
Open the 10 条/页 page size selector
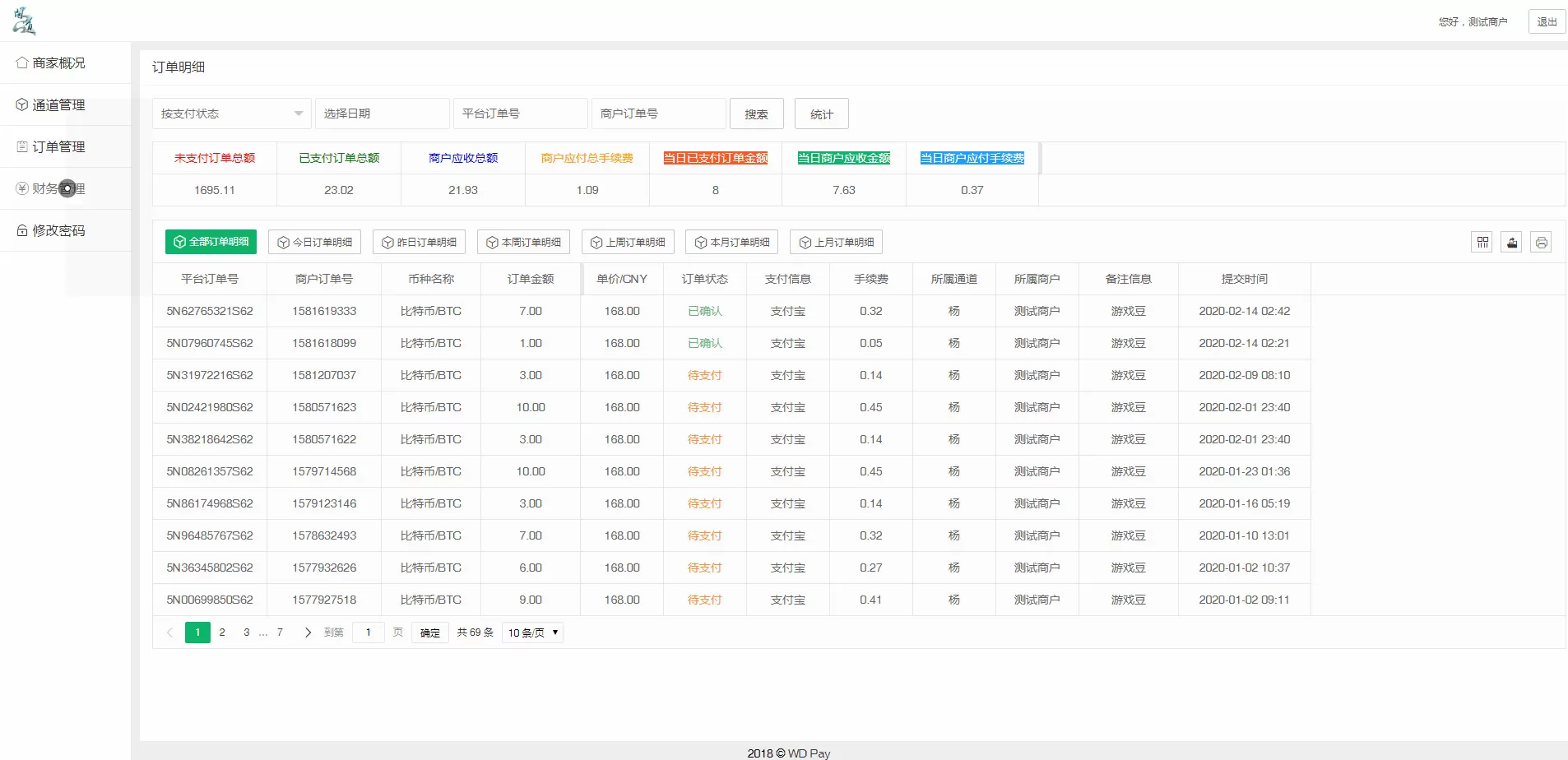point(532,633)
